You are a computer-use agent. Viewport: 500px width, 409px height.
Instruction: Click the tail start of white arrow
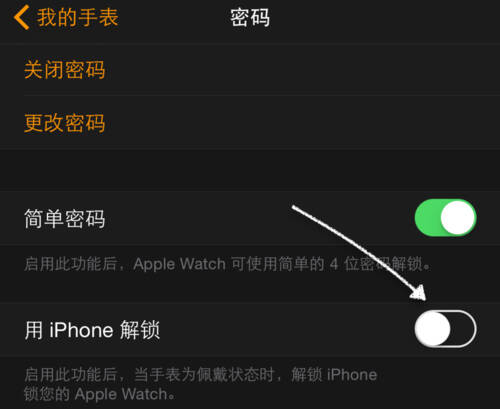(x=294, y=208)
